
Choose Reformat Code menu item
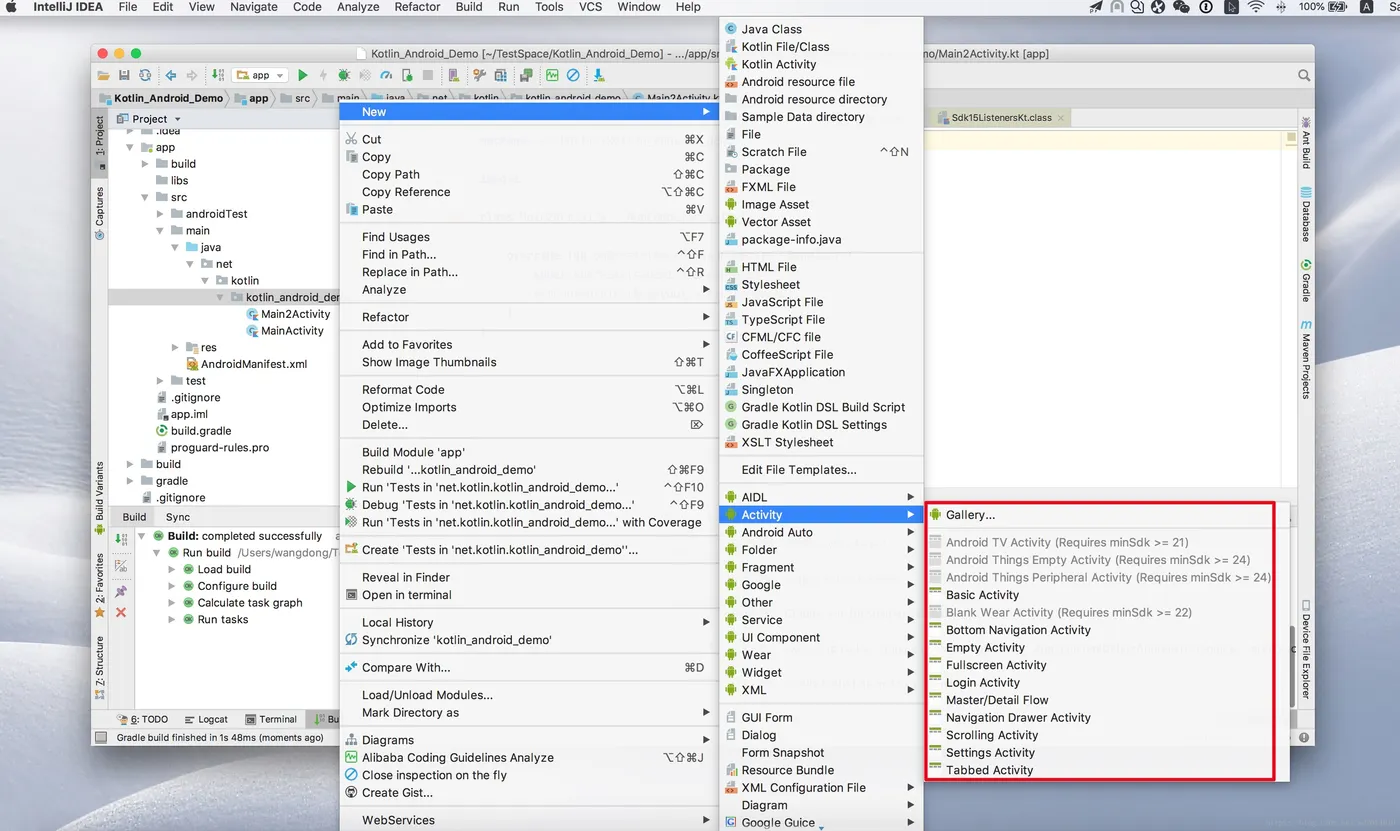pyautogui.click(x=527, y=390)
